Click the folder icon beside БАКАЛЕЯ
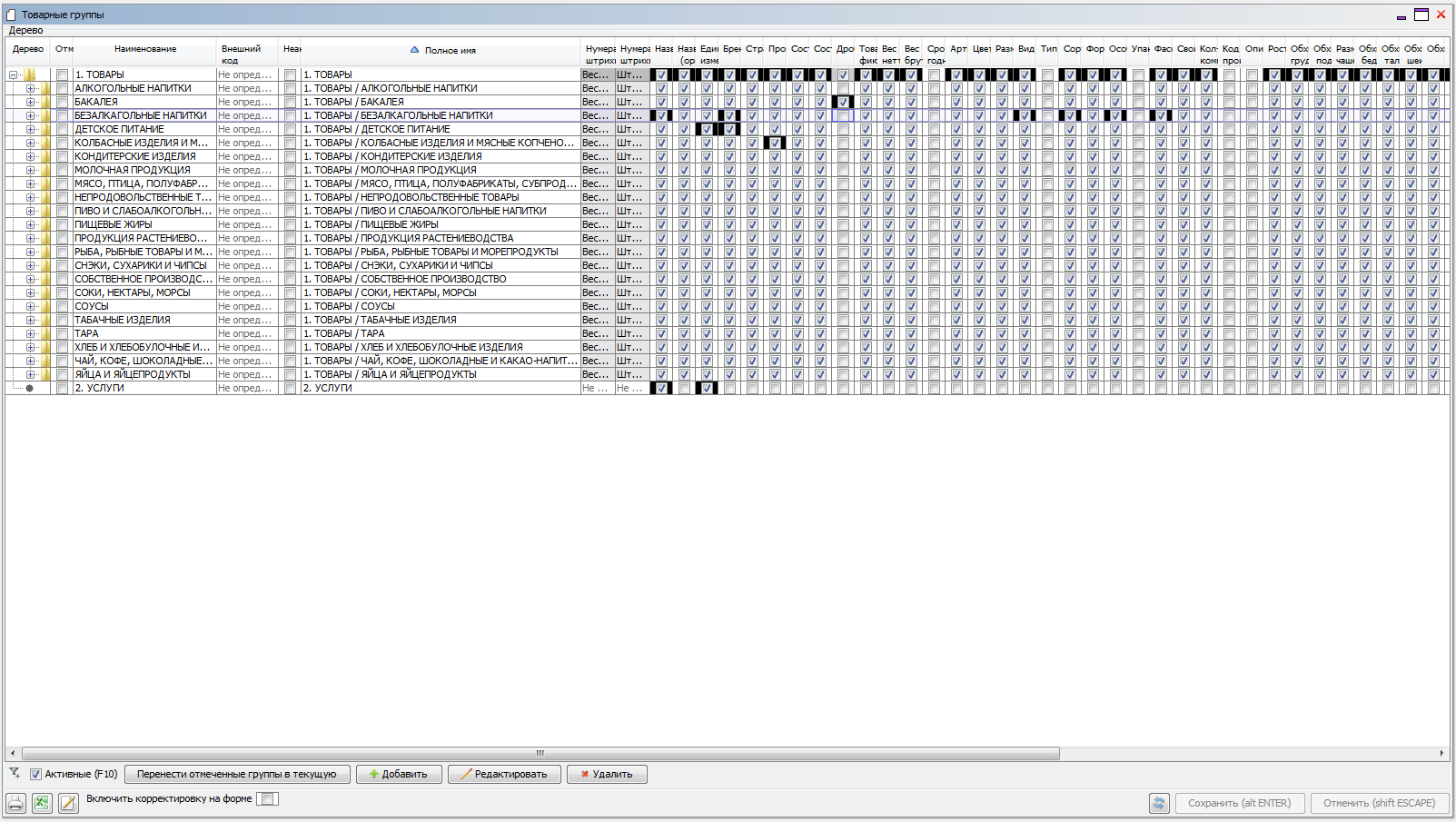 [x=45, y=102]
